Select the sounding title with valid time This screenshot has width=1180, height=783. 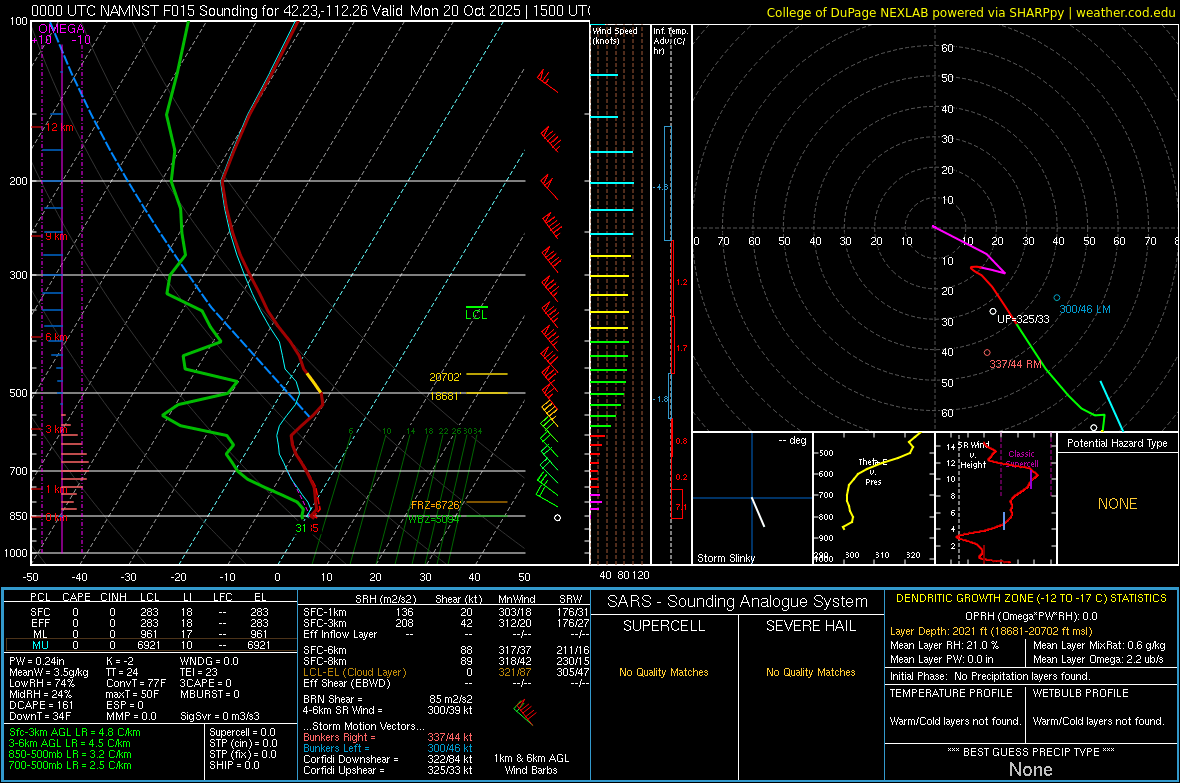pos(310,11)
